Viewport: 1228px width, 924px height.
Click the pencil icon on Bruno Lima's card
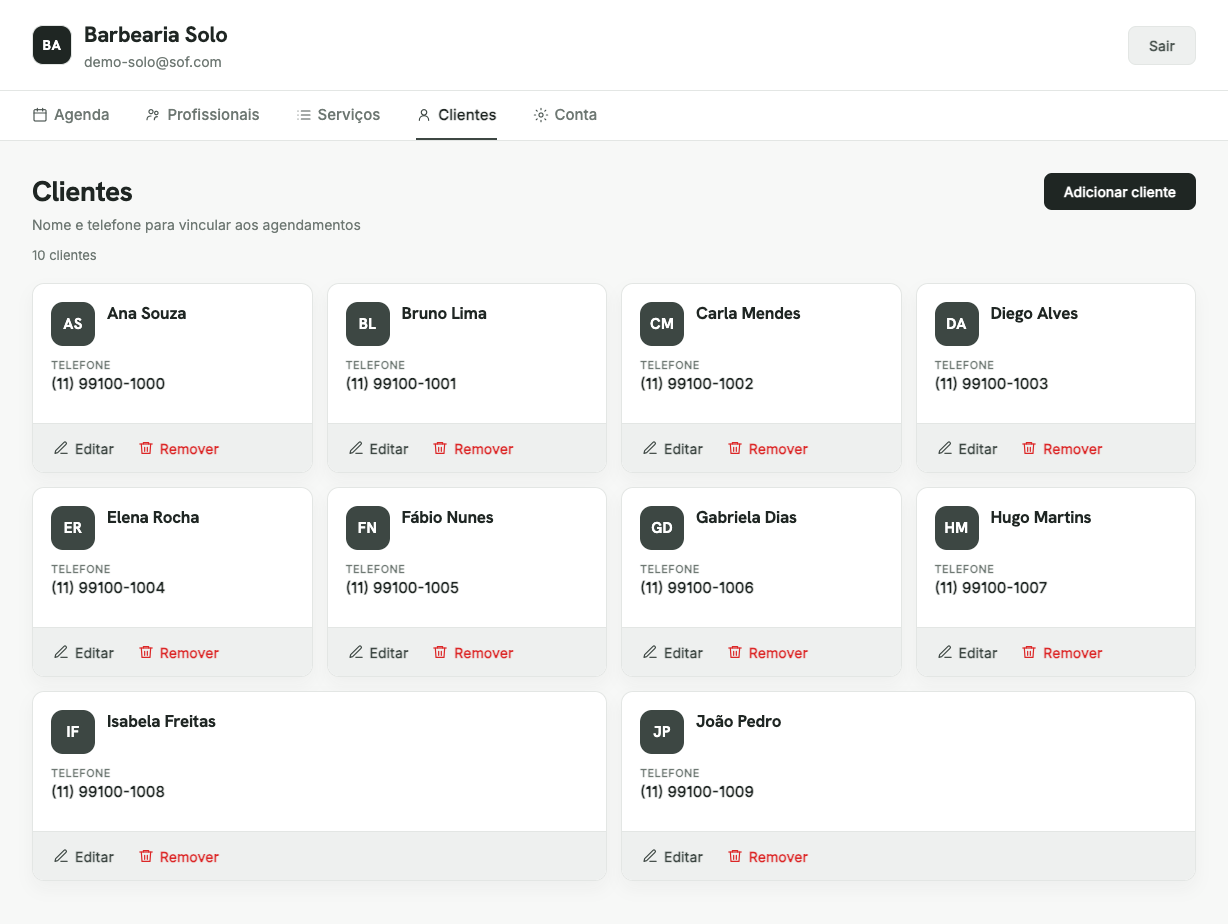356,448
